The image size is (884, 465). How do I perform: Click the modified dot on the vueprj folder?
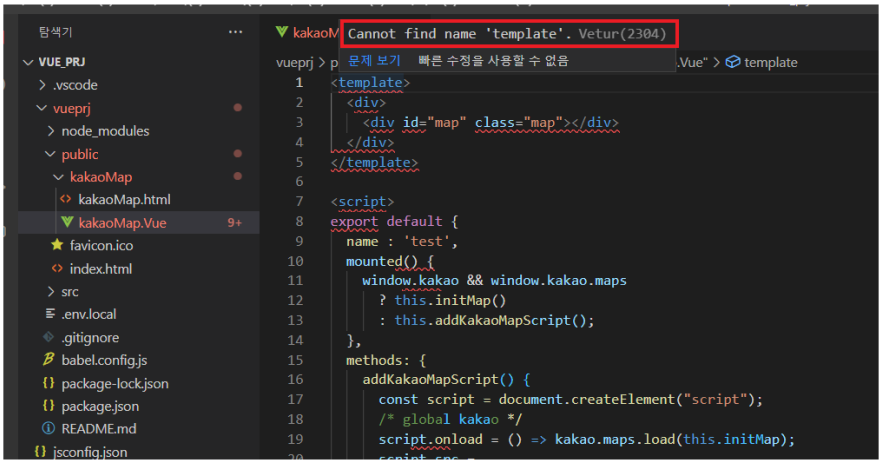point(237,108)
